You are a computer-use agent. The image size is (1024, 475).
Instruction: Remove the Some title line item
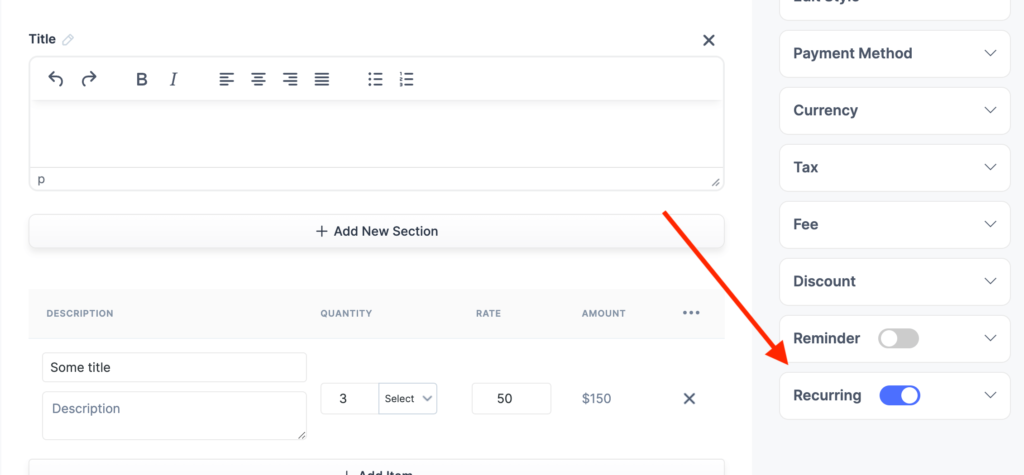click(x=689, y=399)
